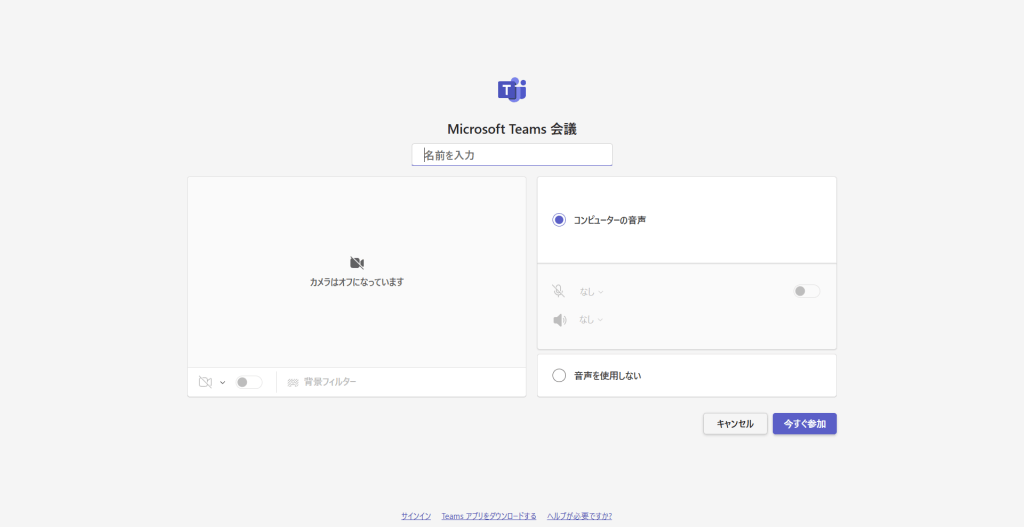Click the camera-off icon in preview center
This screenshot has height=527, width=1024.
click(x=357, y=263)
